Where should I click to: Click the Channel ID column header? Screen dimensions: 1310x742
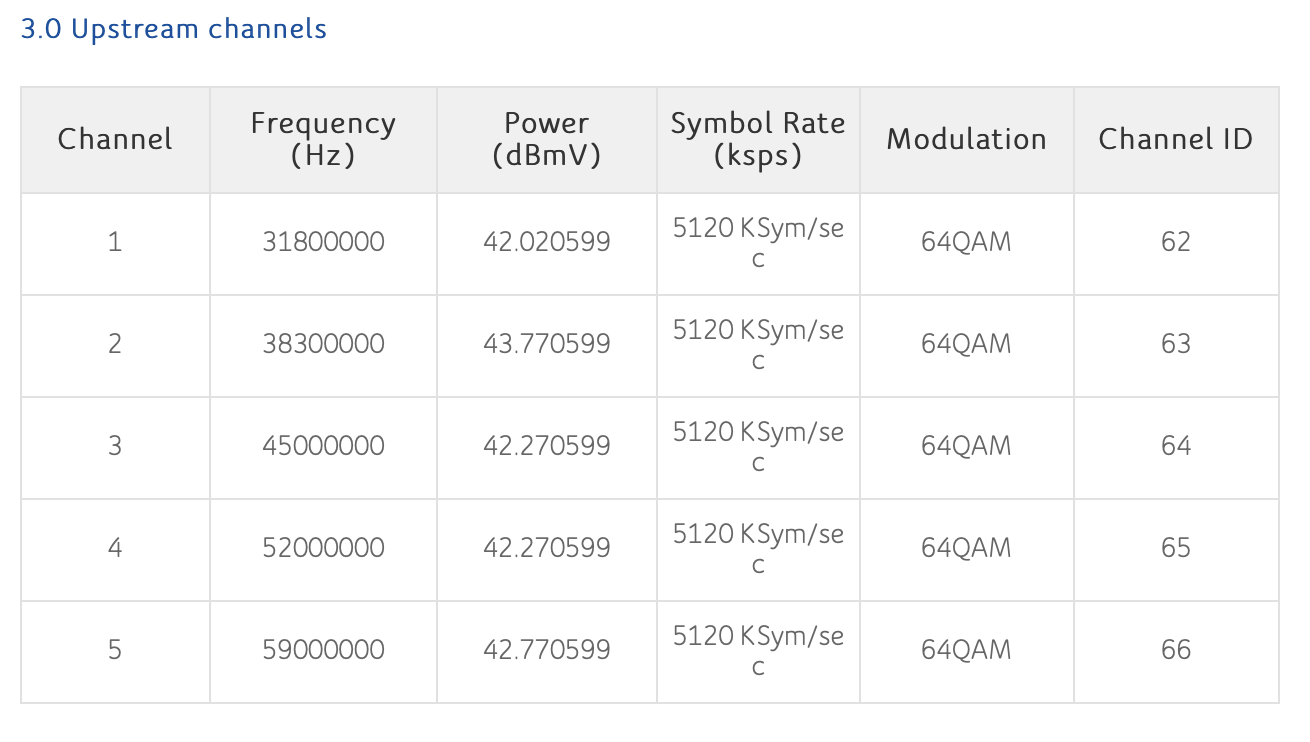[1175, 139]
